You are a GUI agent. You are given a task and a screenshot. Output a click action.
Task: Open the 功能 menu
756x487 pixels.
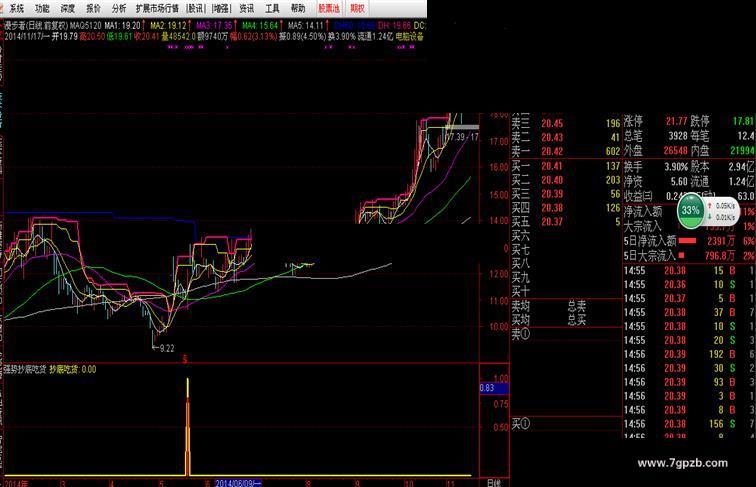pyautogui.click(x=42, y=8)
